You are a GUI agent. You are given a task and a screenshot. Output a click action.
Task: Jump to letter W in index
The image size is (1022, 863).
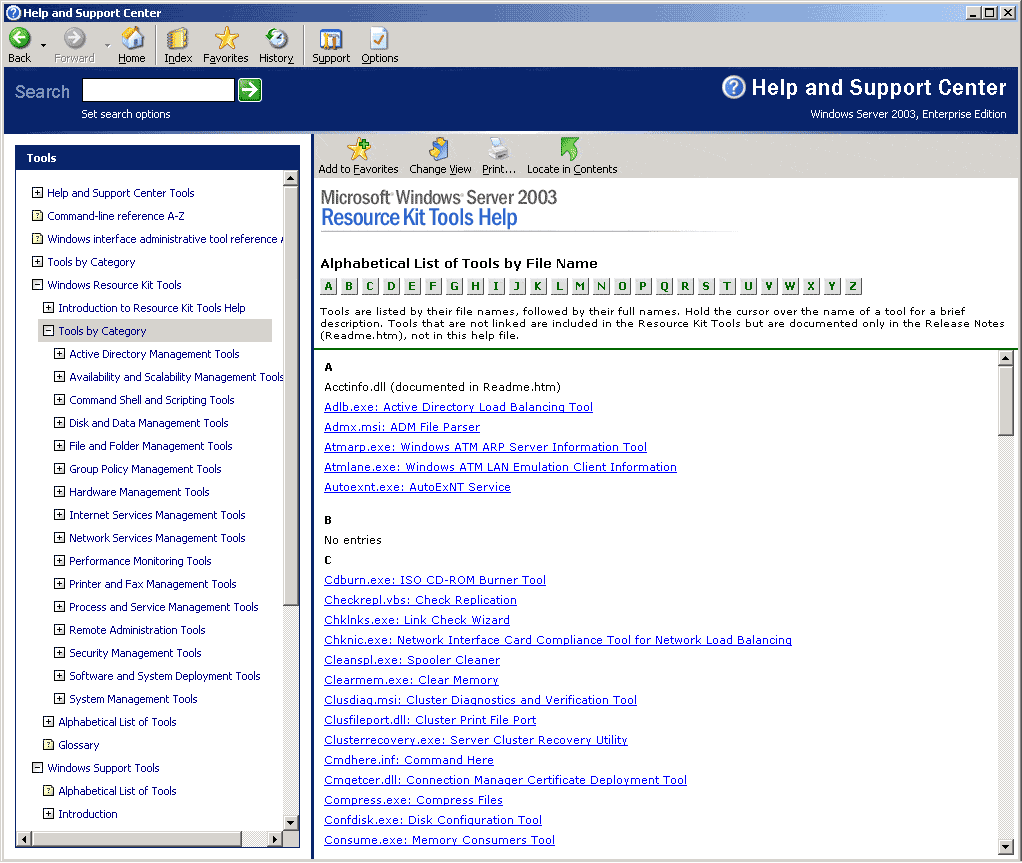tap(790, 286)
